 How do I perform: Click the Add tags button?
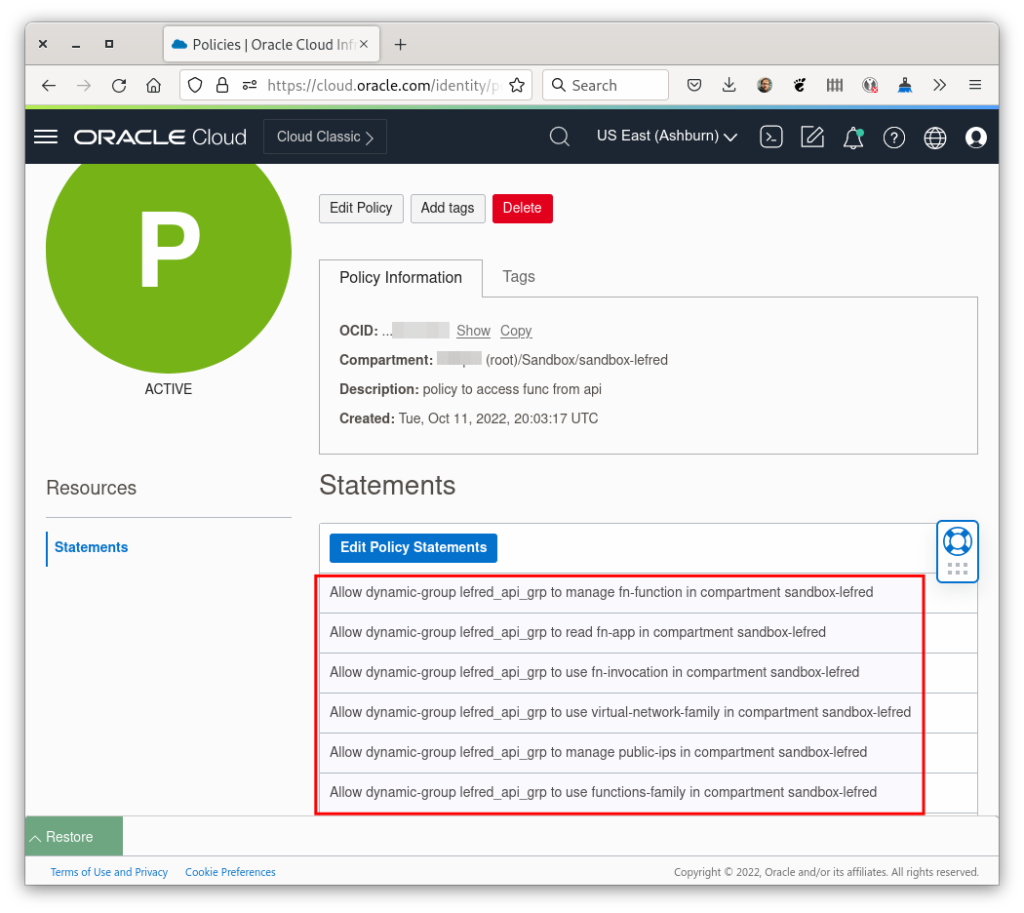pos(447,208)
